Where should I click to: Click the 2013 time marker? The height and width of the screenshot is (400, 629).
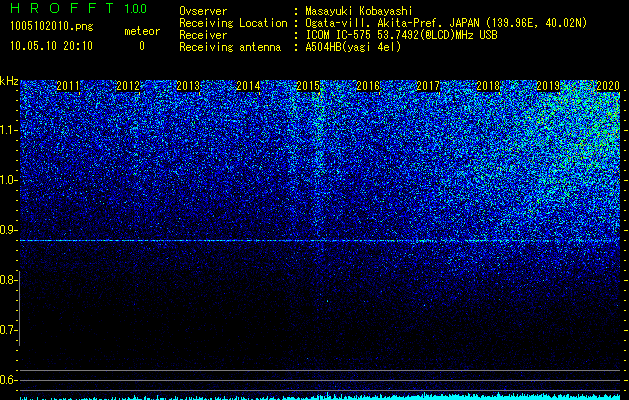coord(188,86)
